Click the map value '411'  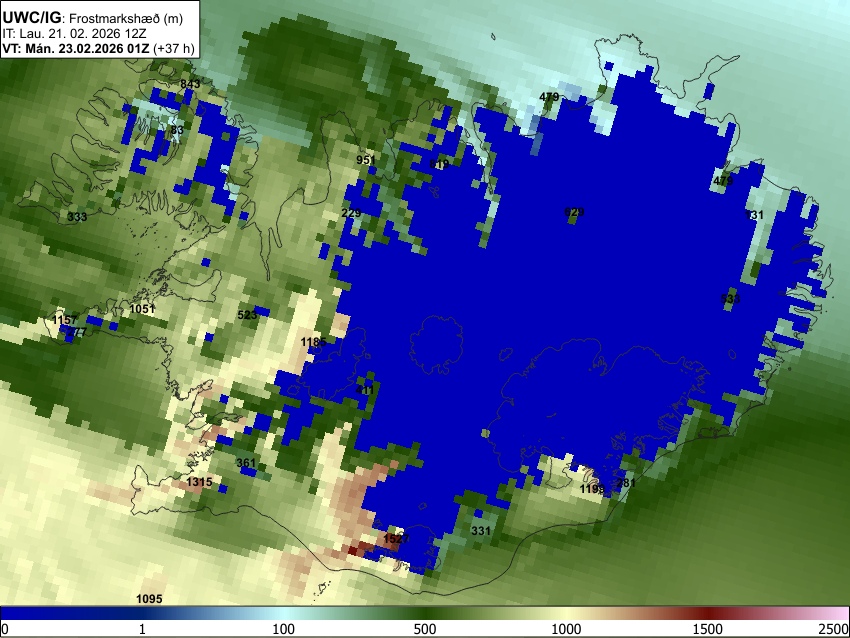[365, 390]
